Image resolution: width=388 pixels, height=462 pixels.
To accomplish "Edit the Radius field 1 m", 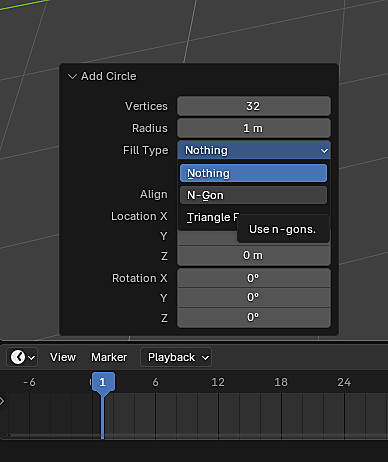I will 254,128.
